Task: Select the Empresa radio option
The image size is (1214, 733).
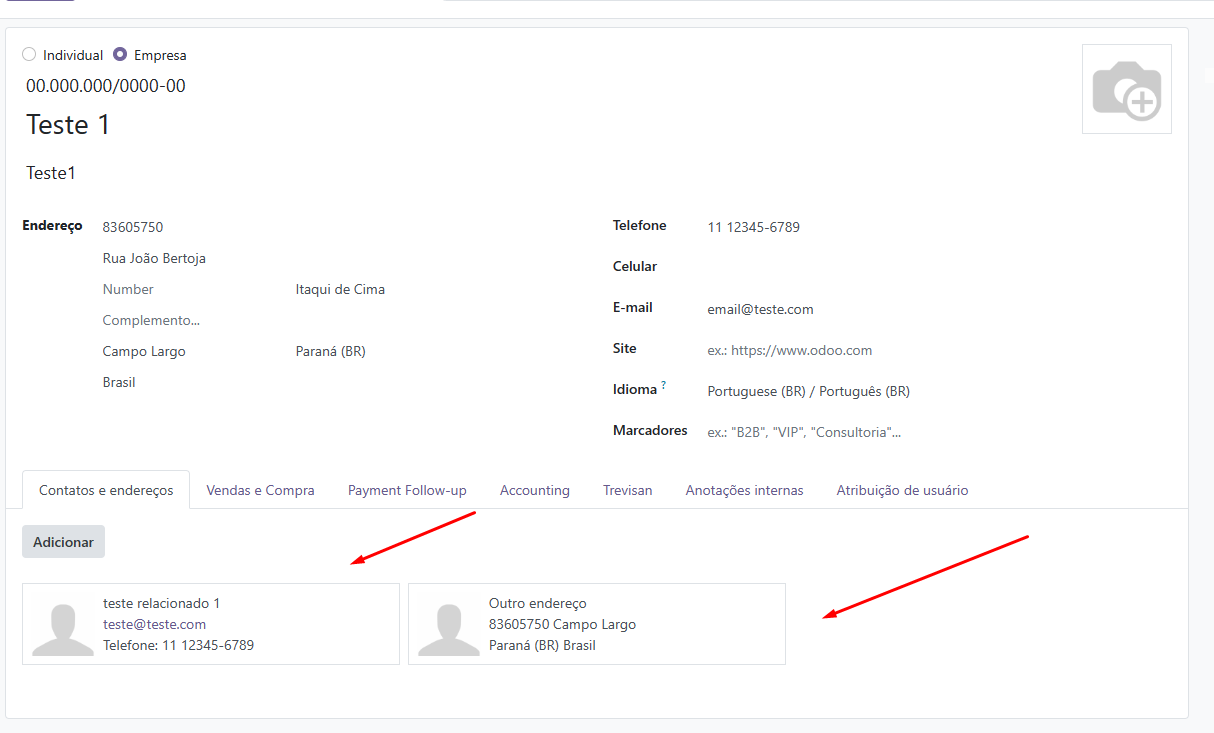Action: pos(120,55)
